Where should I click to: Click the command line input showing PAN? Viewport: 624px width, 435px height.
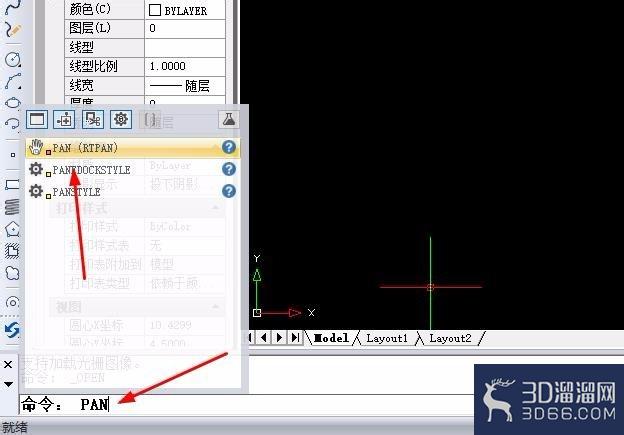(x=247, y=404)
